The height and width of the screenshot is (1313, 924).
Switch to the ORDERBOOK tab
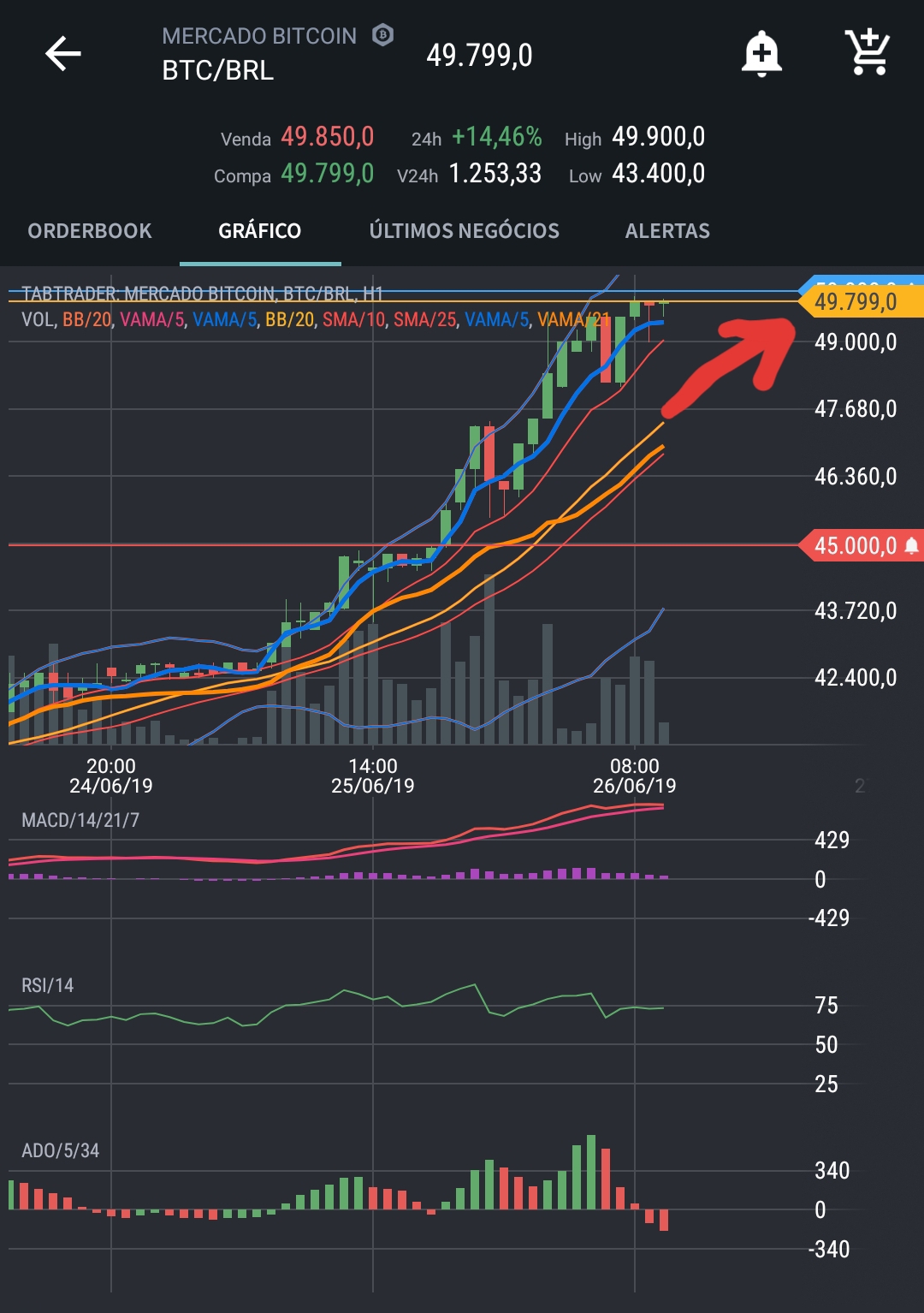coord(90,231)
